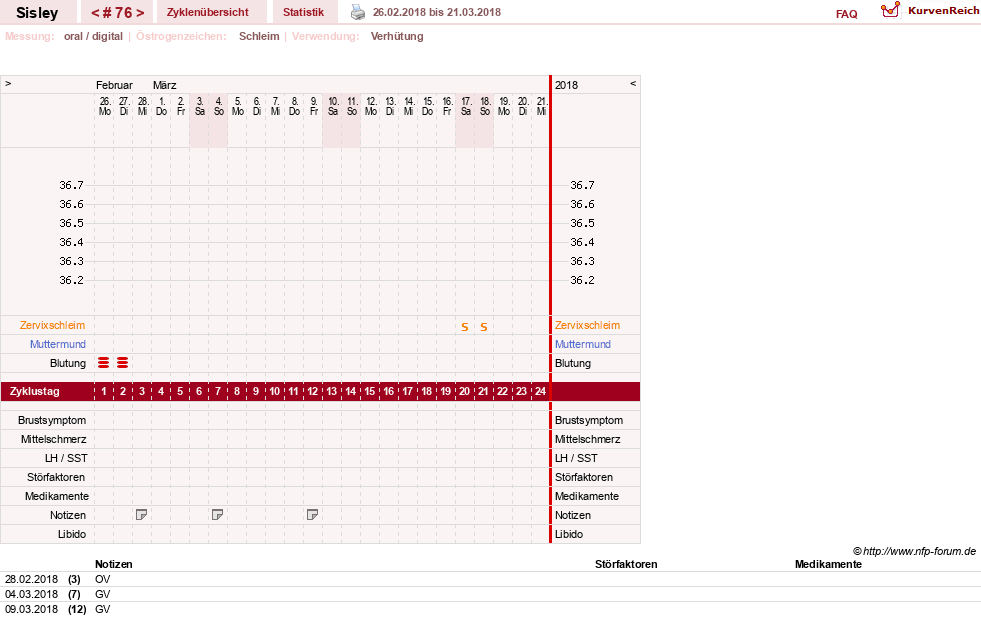Screen dimensions: 981x643
Task: Open the note icon on cycle day 7
Action: pos(217,515)
